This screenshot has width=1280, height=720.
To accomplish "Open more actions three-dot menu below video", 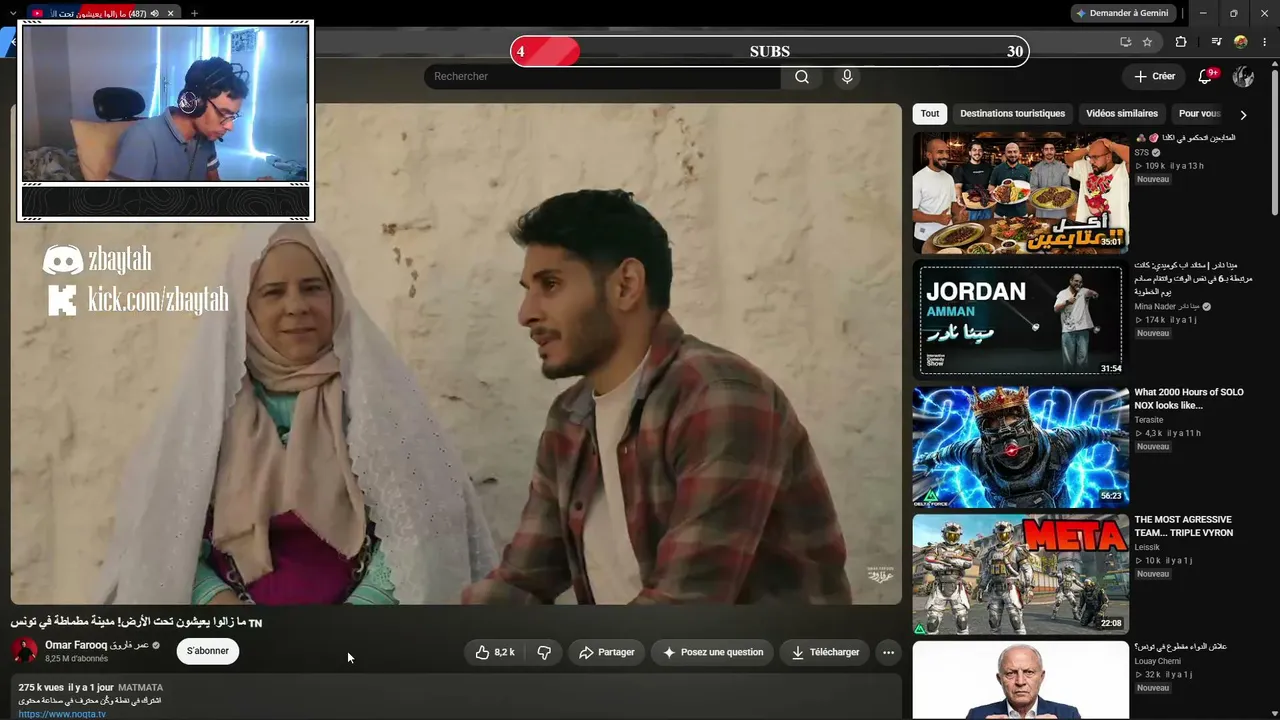I will tap(888, 652).
